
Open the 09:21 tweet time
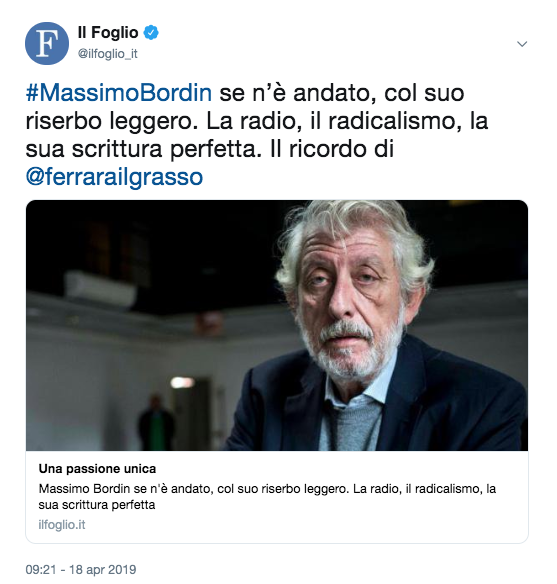click(x=40, y=569)
